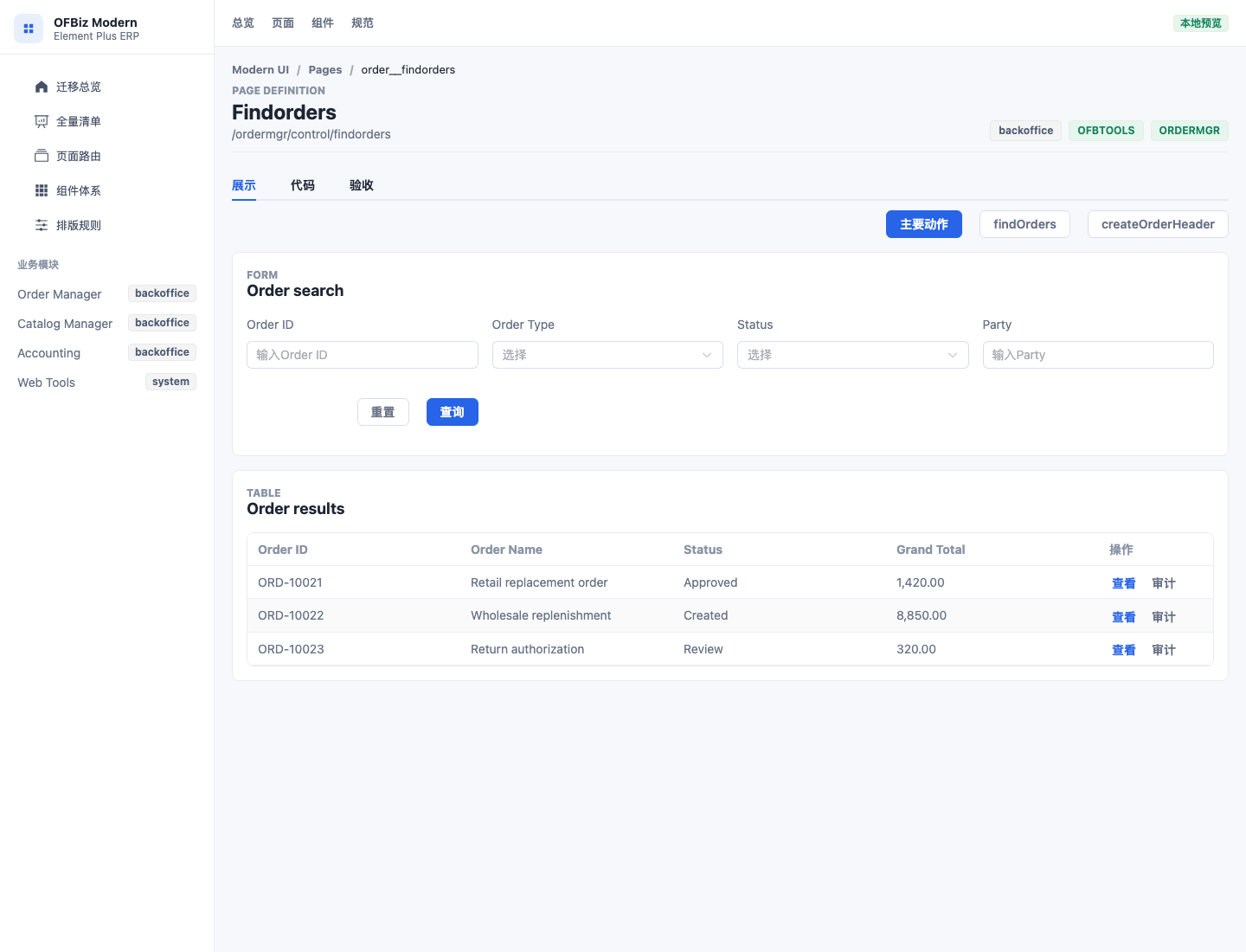The image size is (1246, 952).
Task: Open the 总览 top menu item
Action: [x=243, y=23]
